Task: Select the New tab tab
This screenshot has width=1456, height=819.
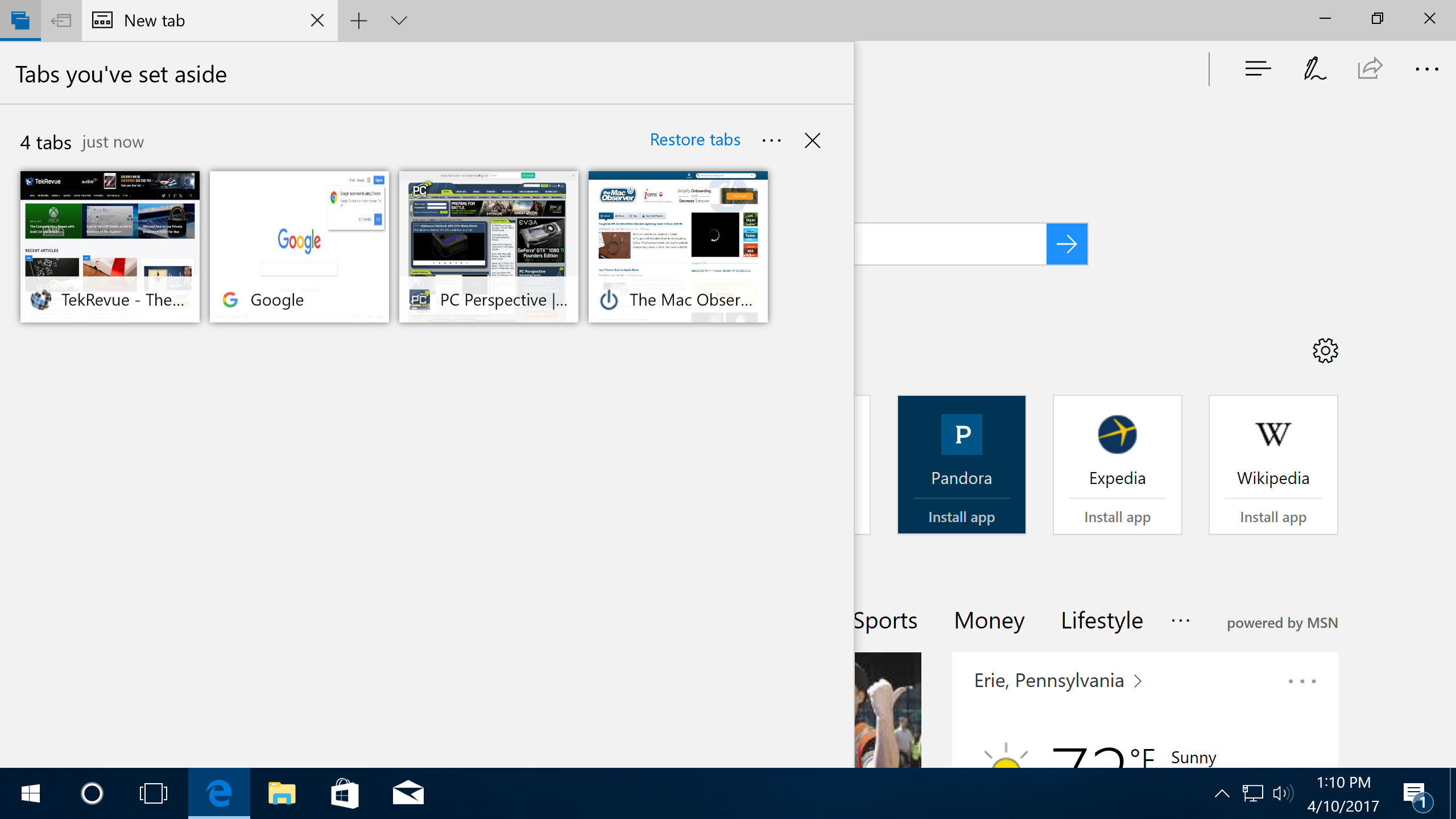Action: coord(209,20)
